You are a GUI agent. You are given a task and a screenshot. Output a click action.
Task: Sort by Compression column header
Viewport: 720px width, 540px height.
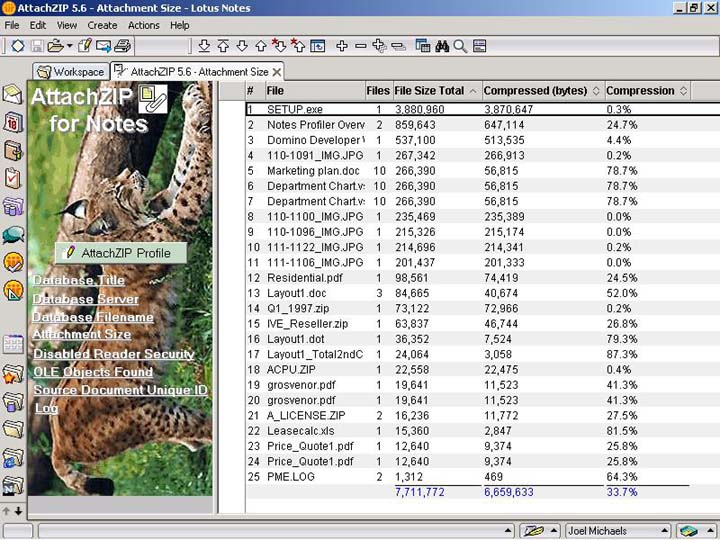640,91
